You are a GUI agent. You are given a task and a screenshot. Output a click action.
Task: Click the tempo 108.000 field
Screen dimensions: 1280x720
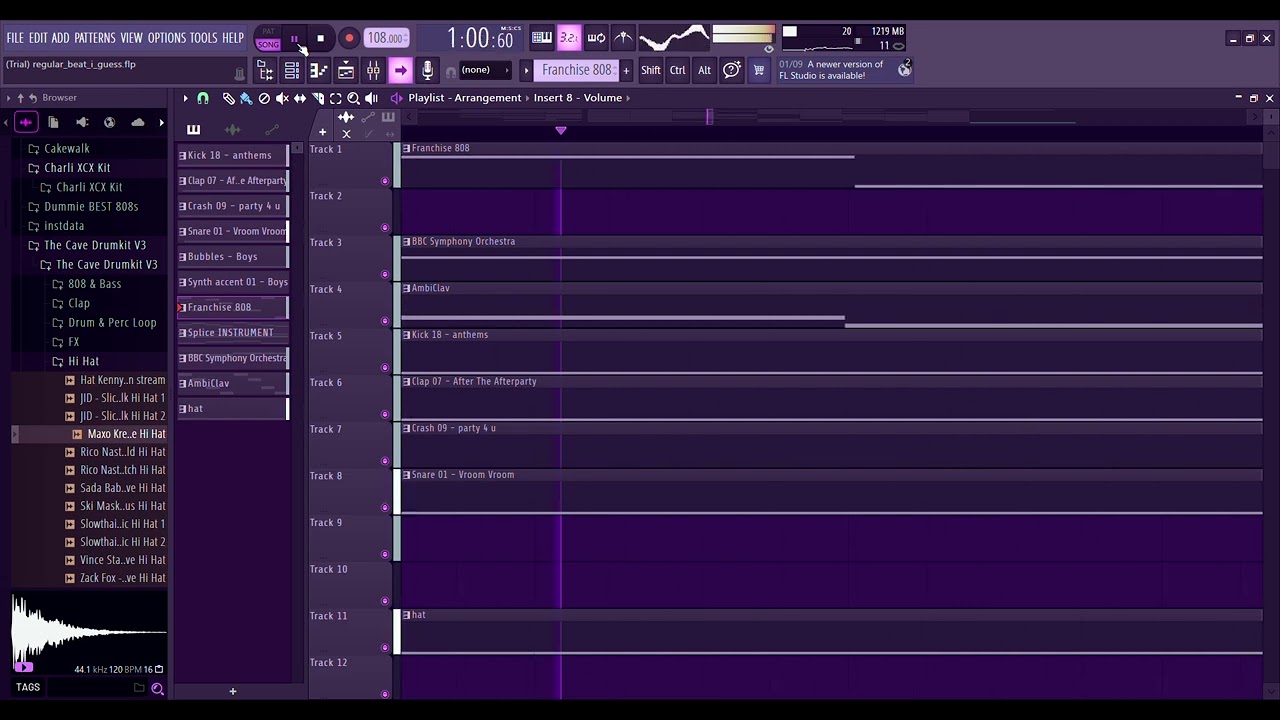click(386, 38)
